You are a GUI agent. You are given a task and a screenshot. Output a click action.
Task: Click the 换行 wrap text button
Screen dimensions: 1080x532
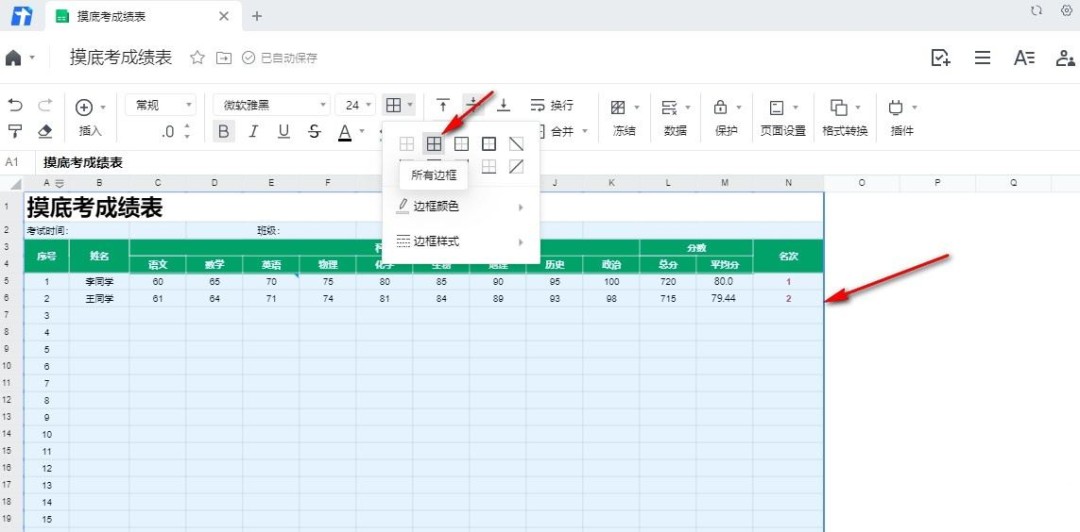552,105
